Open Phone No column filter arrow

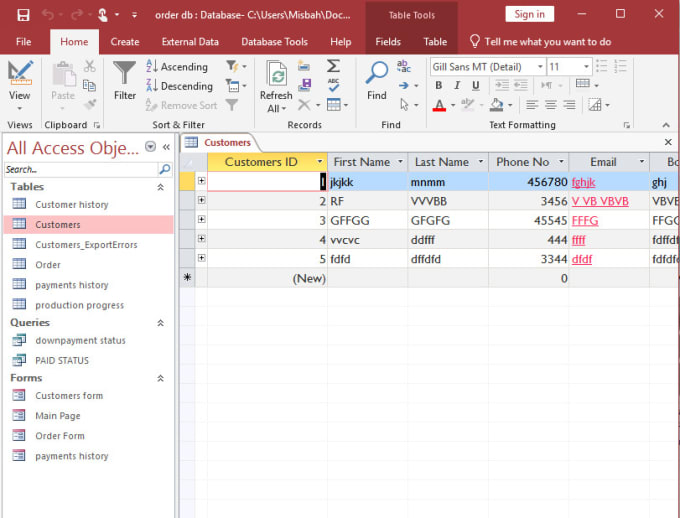pos(561,162)
